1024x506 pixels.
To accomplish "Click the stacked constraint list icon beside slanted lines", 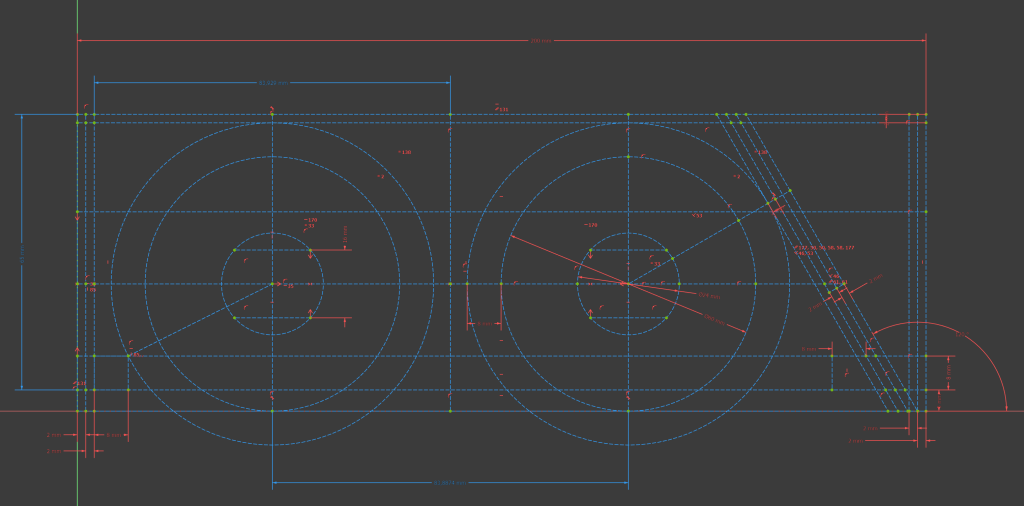I will click(x=824, y=247).
